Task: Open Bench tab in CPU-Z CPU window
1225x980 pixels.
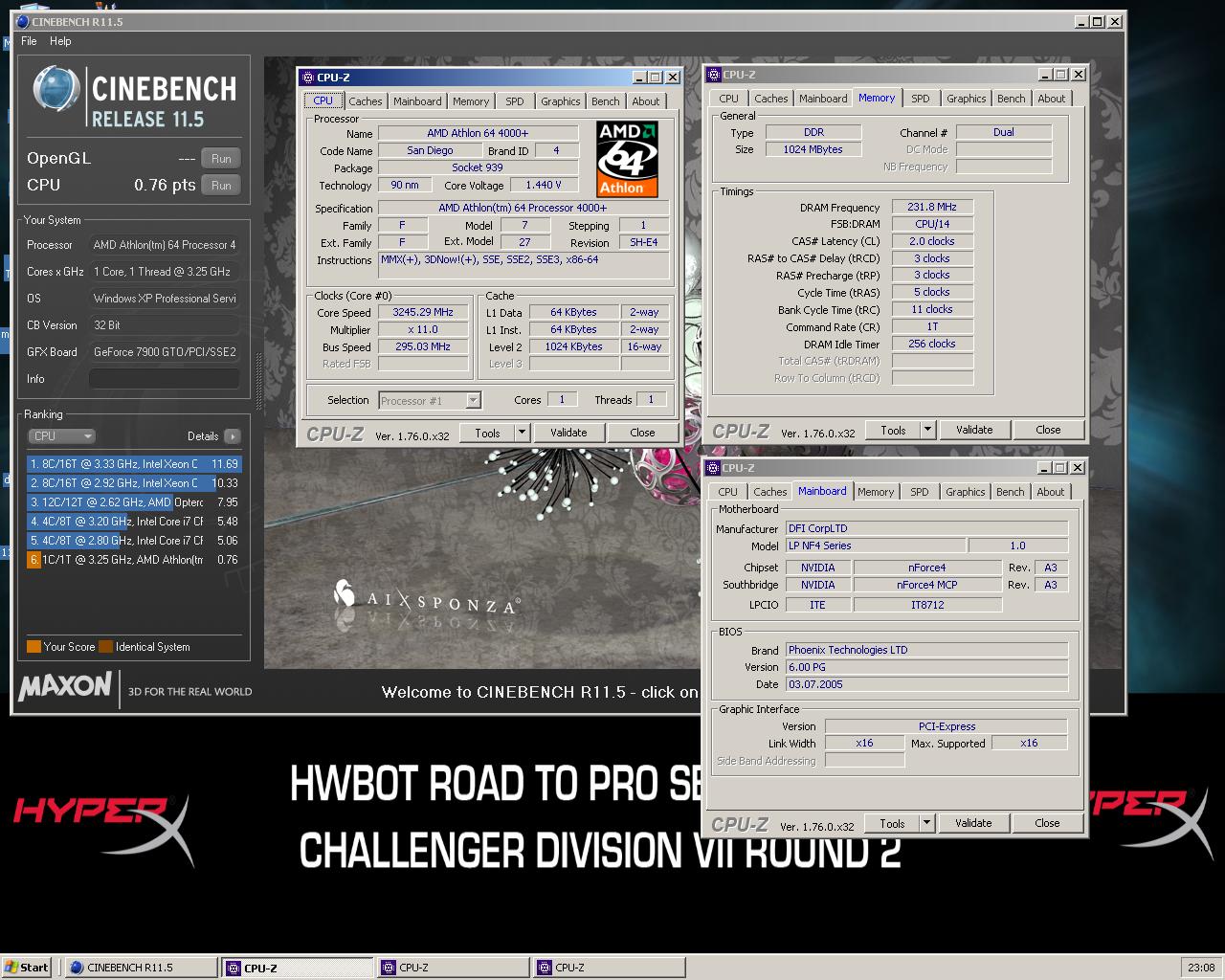Action: [x=605, y=101]
